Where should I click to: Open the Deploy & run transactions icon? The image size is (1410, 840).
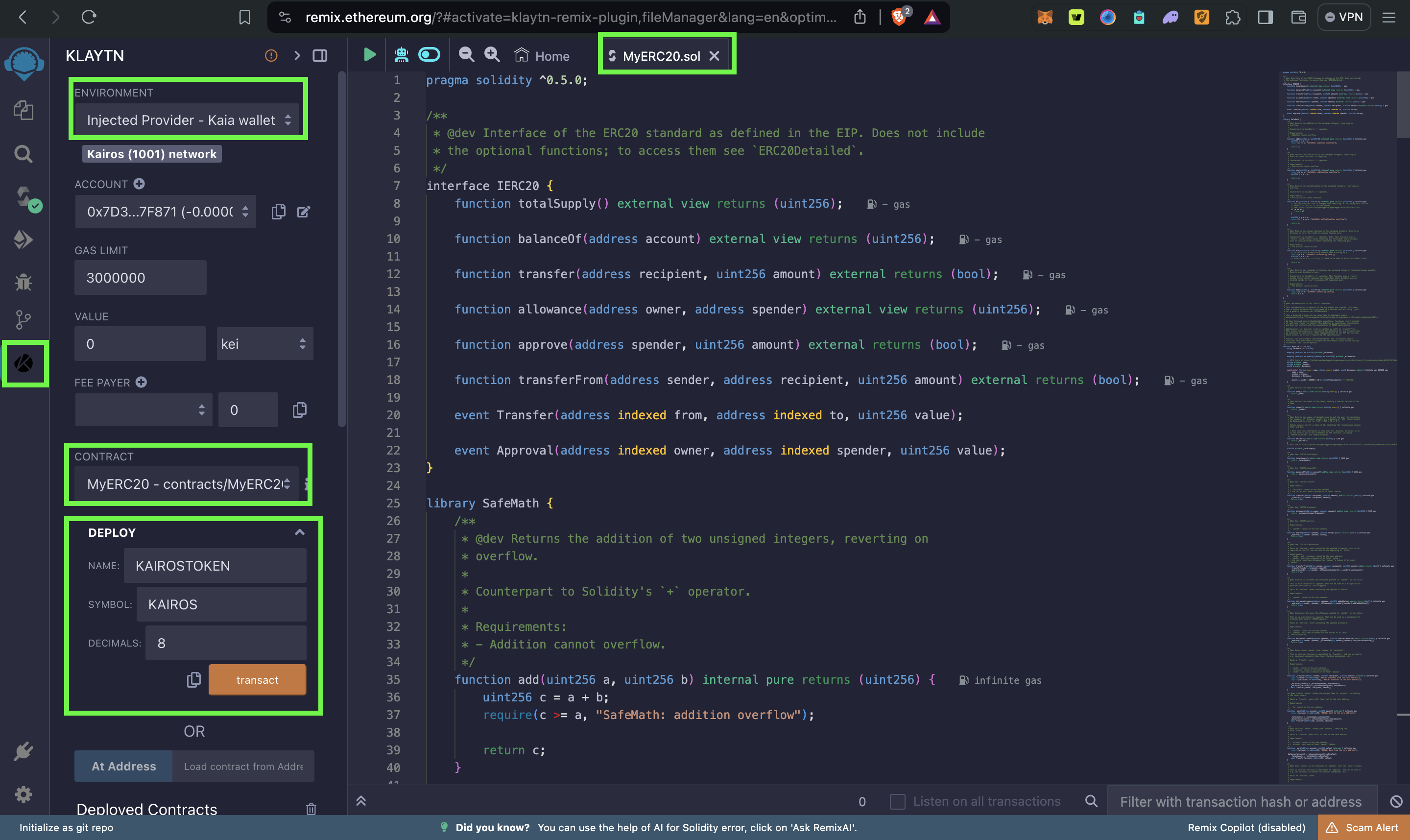pyautogui.click(x=23, y=240)
